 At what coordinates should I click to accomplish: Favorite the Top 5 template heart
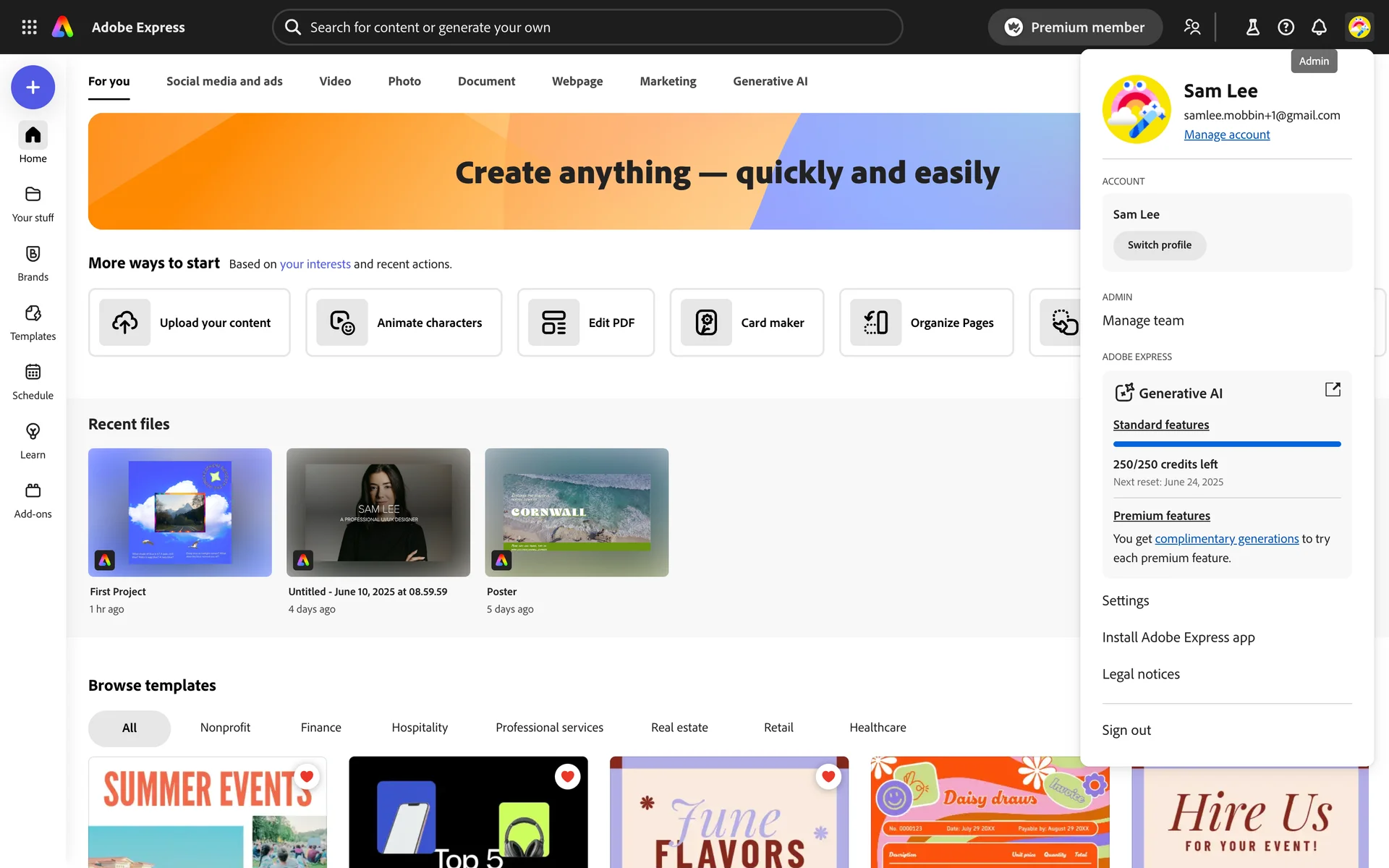[x=567, y=776]
